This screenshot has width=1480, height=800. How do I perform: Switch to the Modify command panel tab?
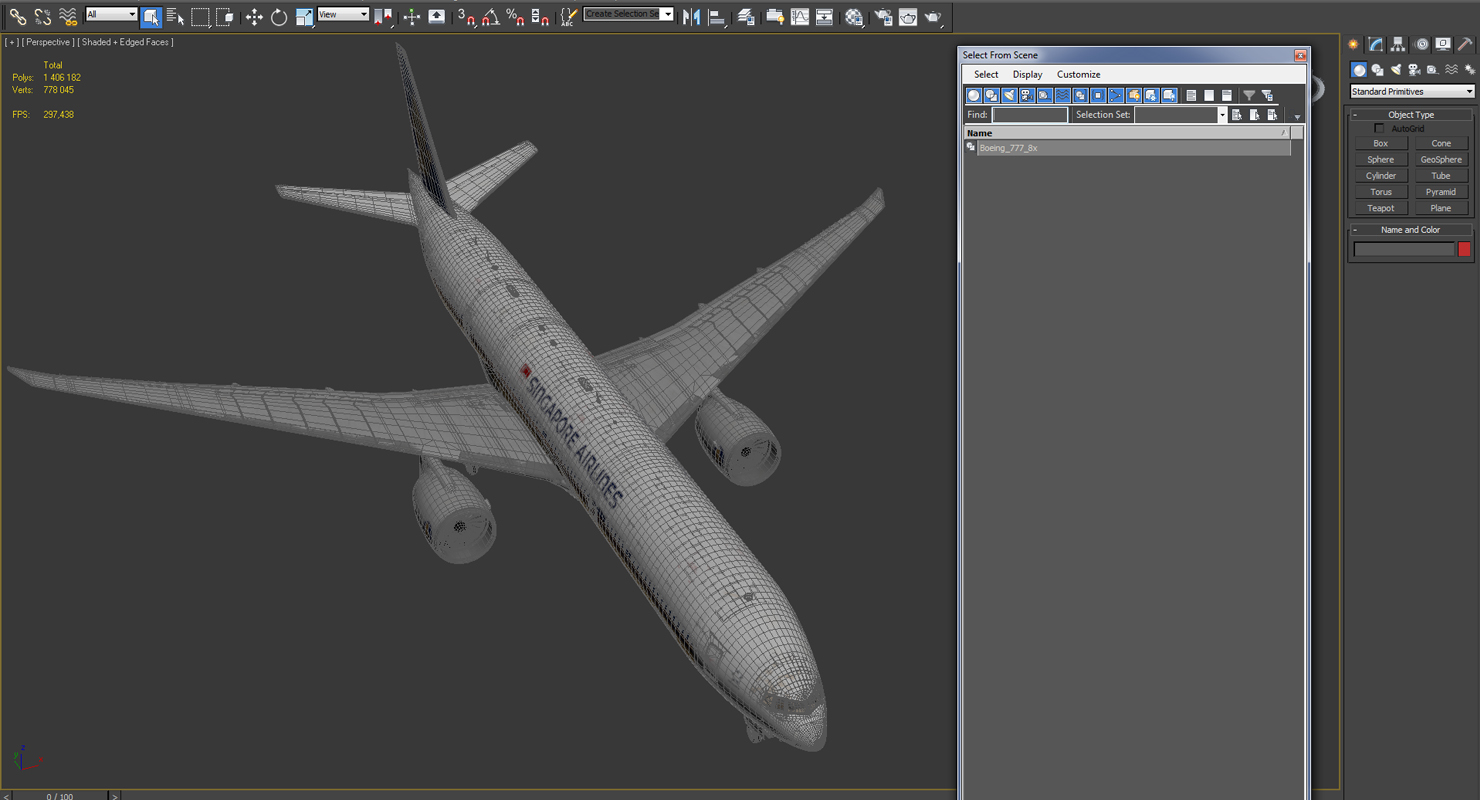[x=1376, y=44]
